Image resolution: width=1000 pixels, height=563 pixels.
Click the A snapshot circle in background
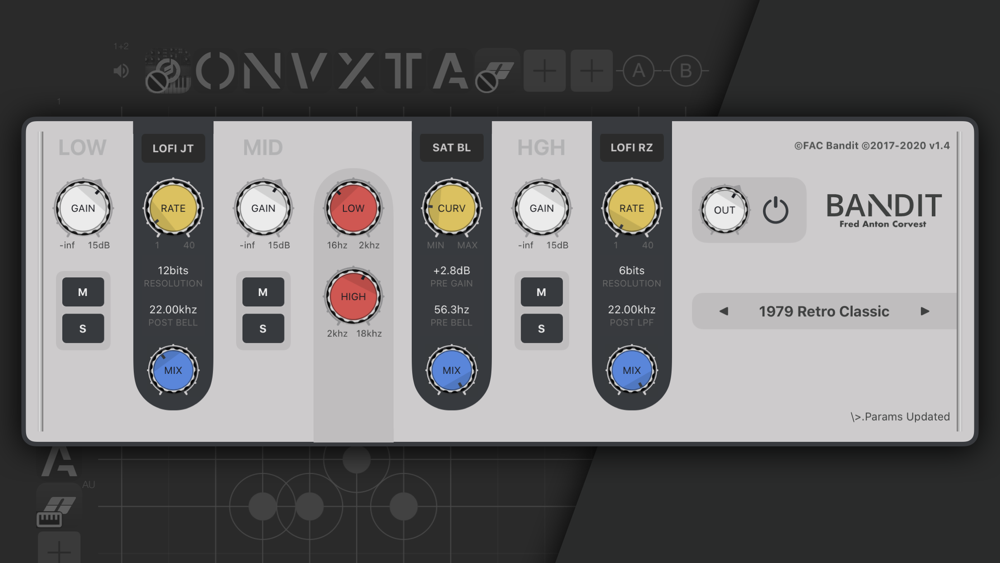pos(638,71)
